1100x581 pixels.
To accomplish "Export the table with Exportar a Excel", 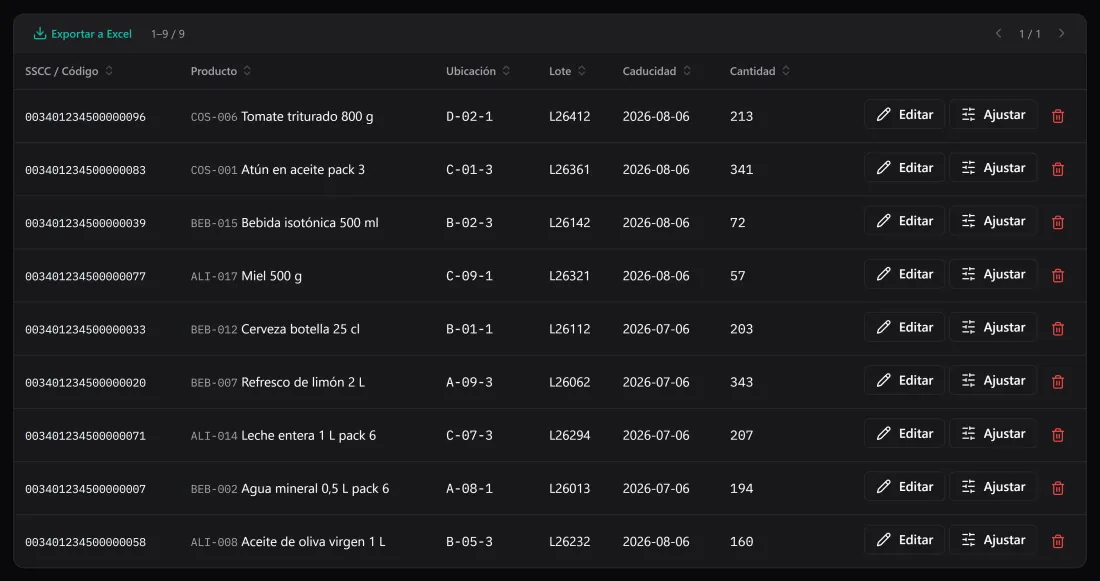I will (x=83, y=34).
